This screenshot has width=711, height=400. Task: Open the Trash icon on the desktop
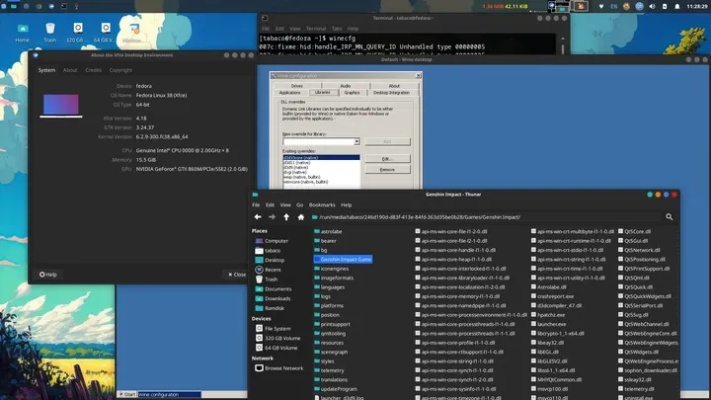pos(50,32)
